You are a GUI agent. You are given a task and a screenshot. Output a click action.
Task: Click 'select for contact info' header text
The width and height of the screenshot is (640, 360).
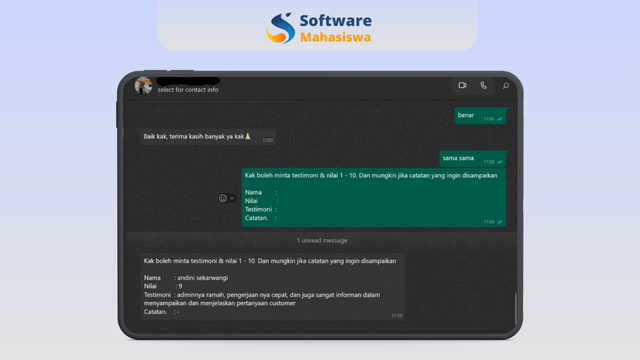[x=188, y=90]
